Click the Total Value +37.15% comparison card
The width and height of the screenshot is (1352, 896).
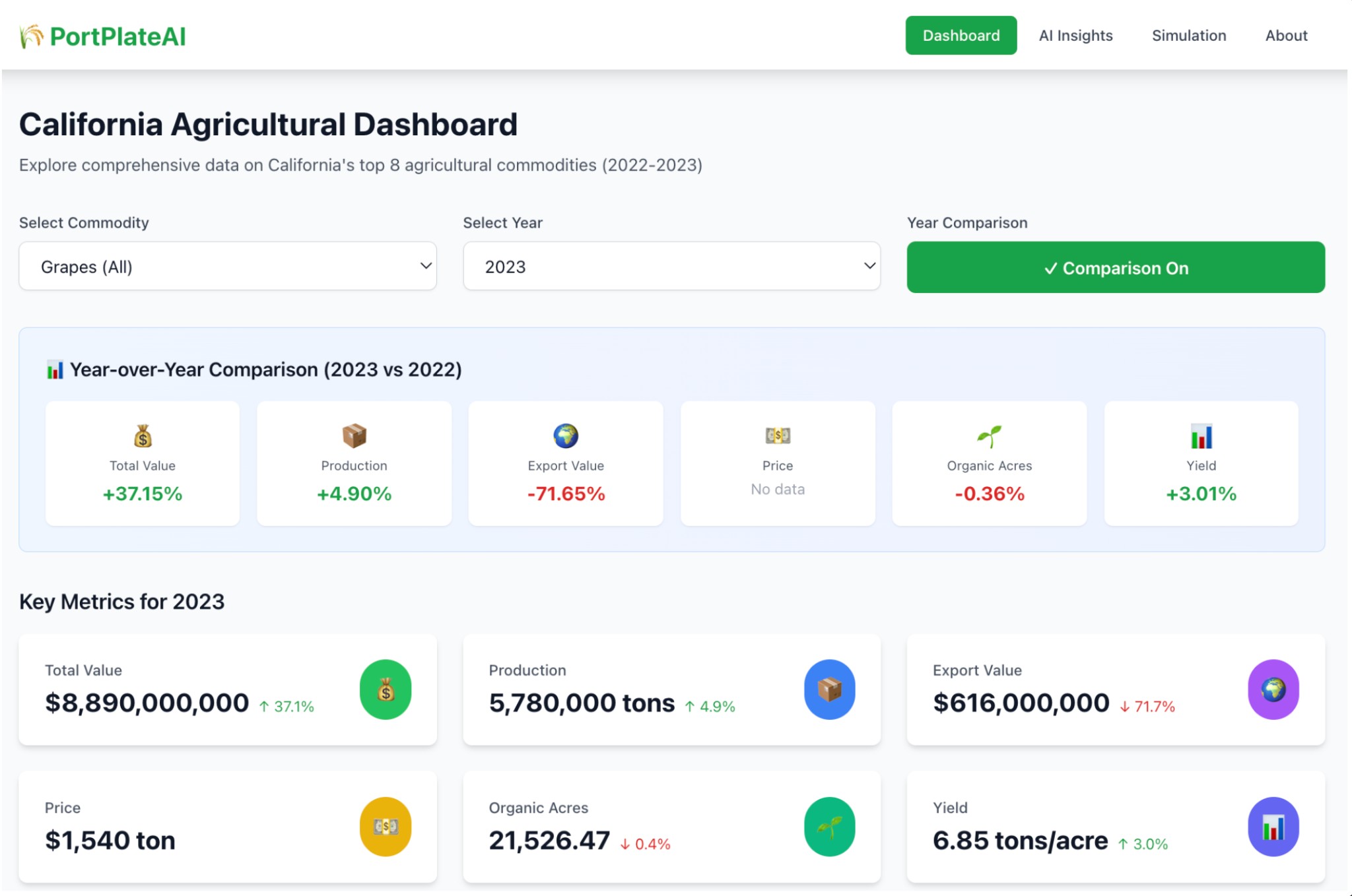click(143, 463)
